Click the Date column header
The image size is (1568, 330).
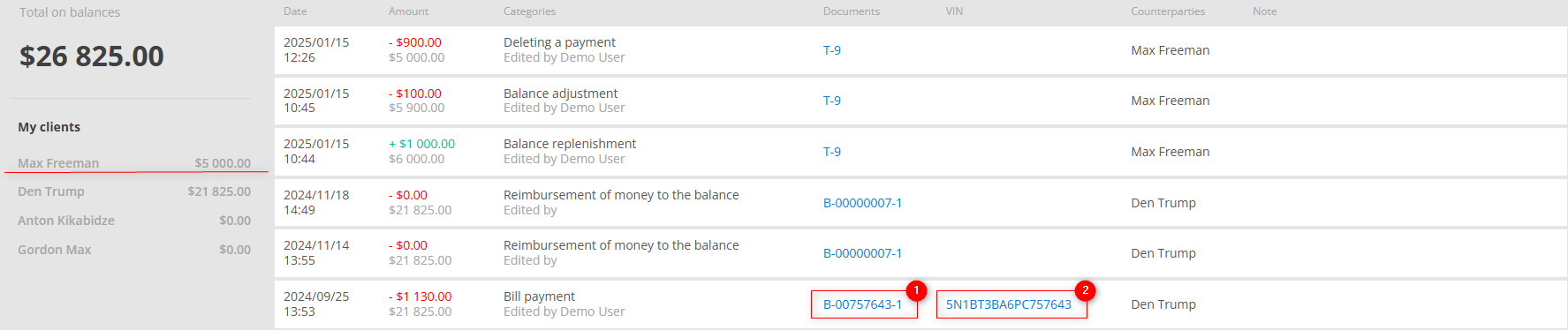[295, 11]
